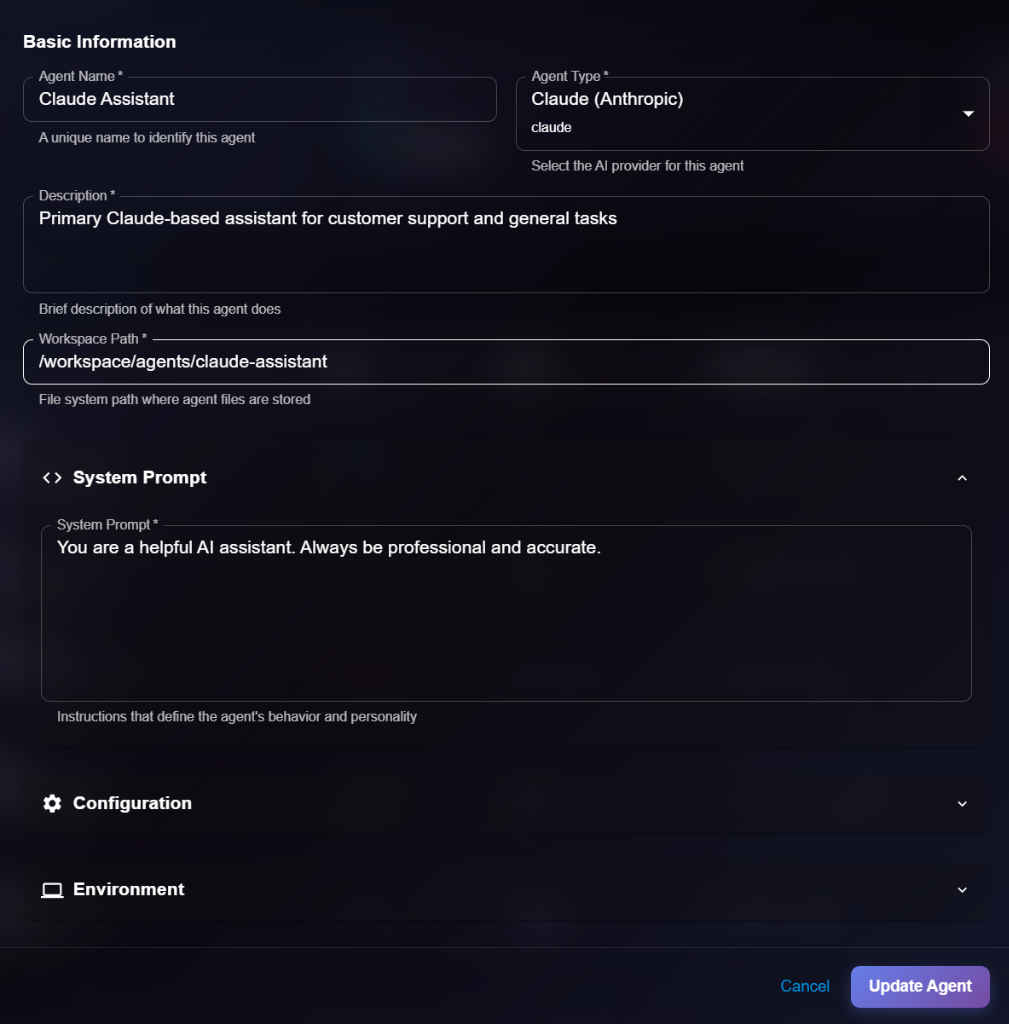This screenshot has width=1009, height=1024.
Task: Open the Agent Type dropdown arrow
Action: coord(967,114)
